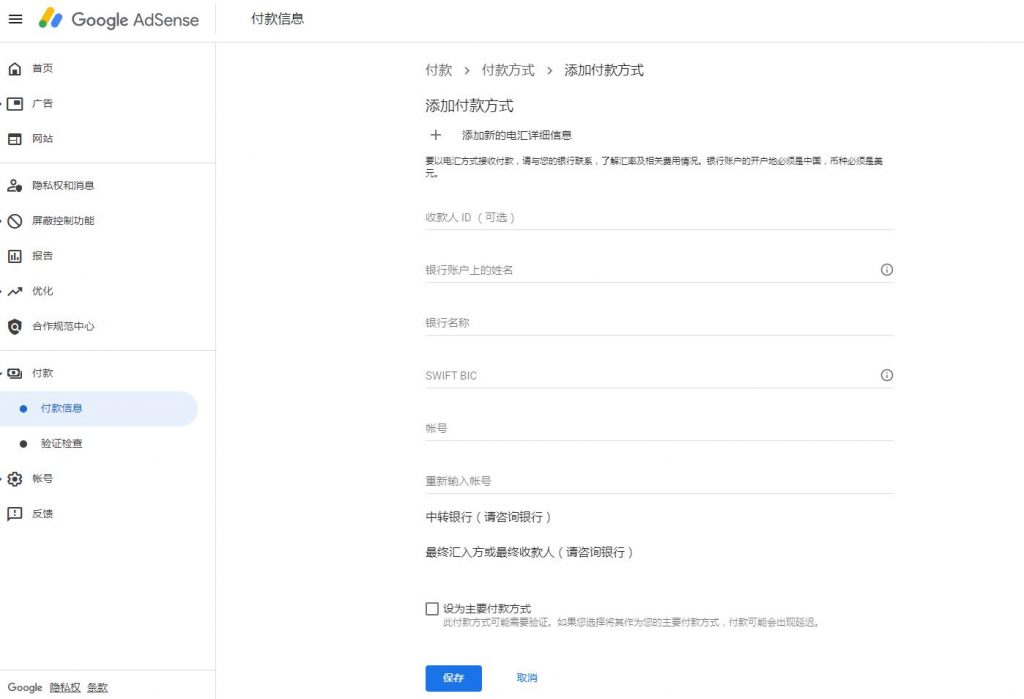Open the 隐私权 footer link

coord(65,688)
